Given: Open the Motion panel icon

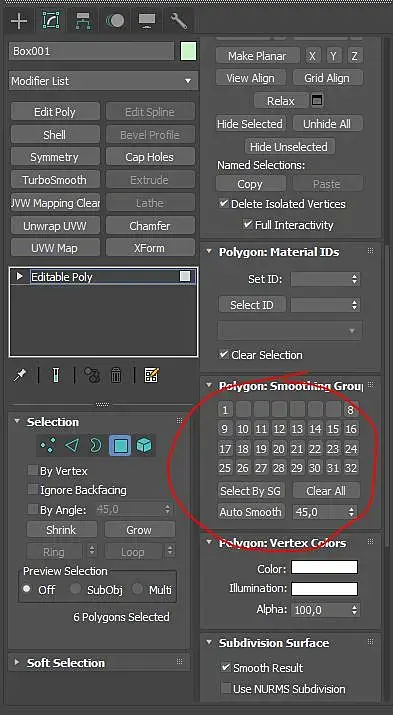Looking at the screenshot, I should 115,21.
